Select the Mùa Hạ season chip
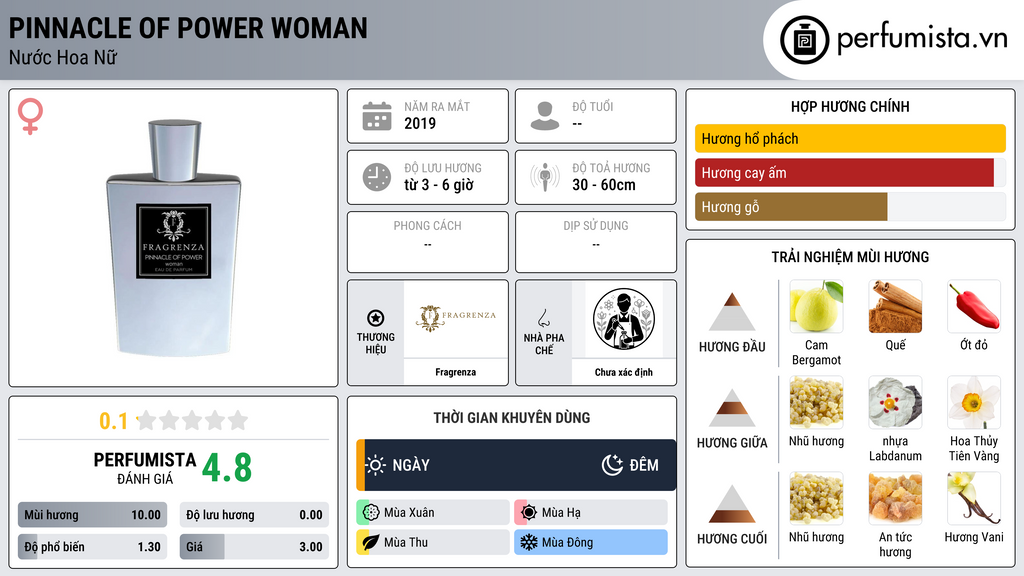The width and height of the screenshot is (1024, 576). [591, 512]
